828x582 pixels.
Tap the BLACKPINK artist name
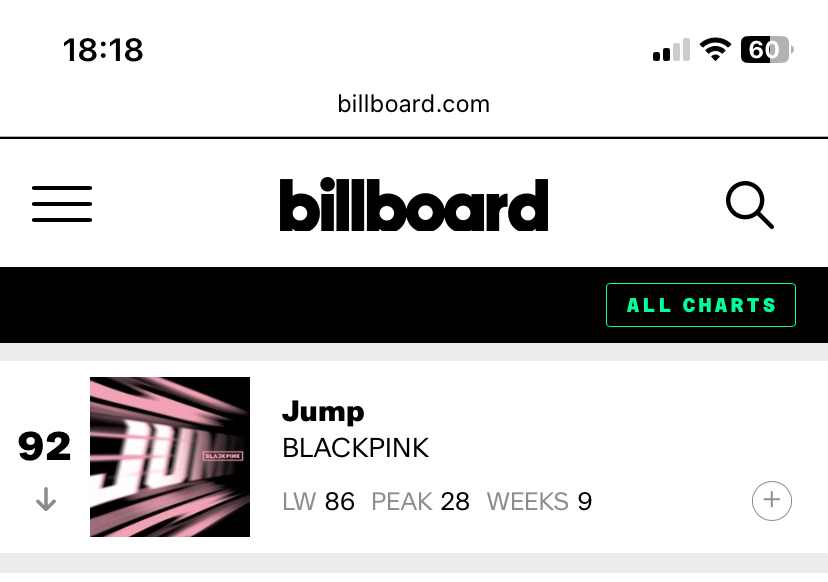click(x=355, y=448)
